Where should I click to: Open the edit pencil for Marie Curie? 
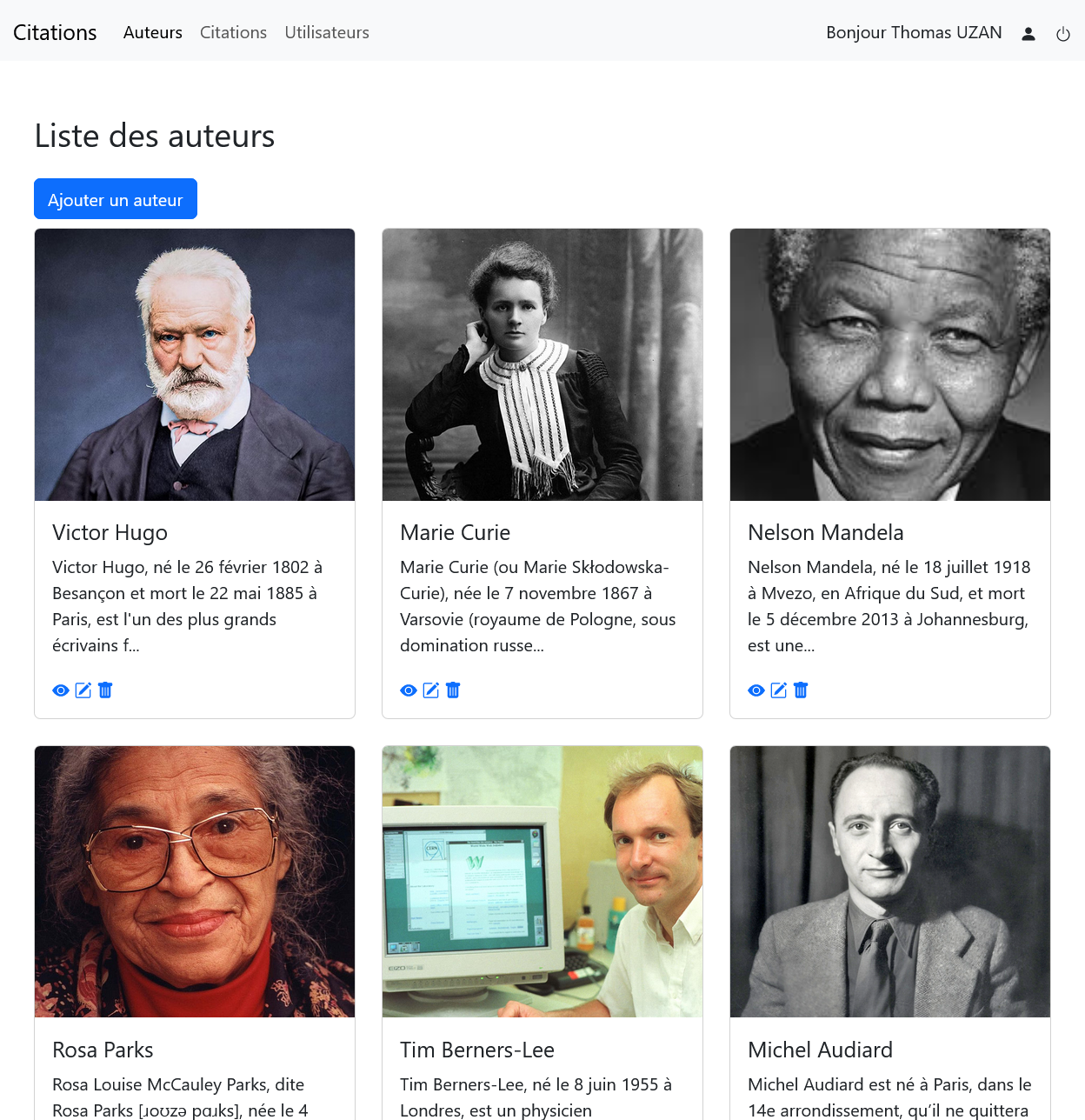click(431, 690)
